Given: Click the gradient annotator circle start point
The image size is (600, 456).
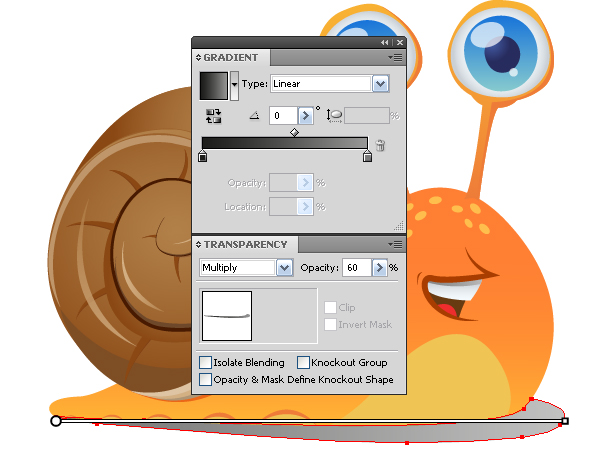Looking at the screenshot, I should [56, 421].
